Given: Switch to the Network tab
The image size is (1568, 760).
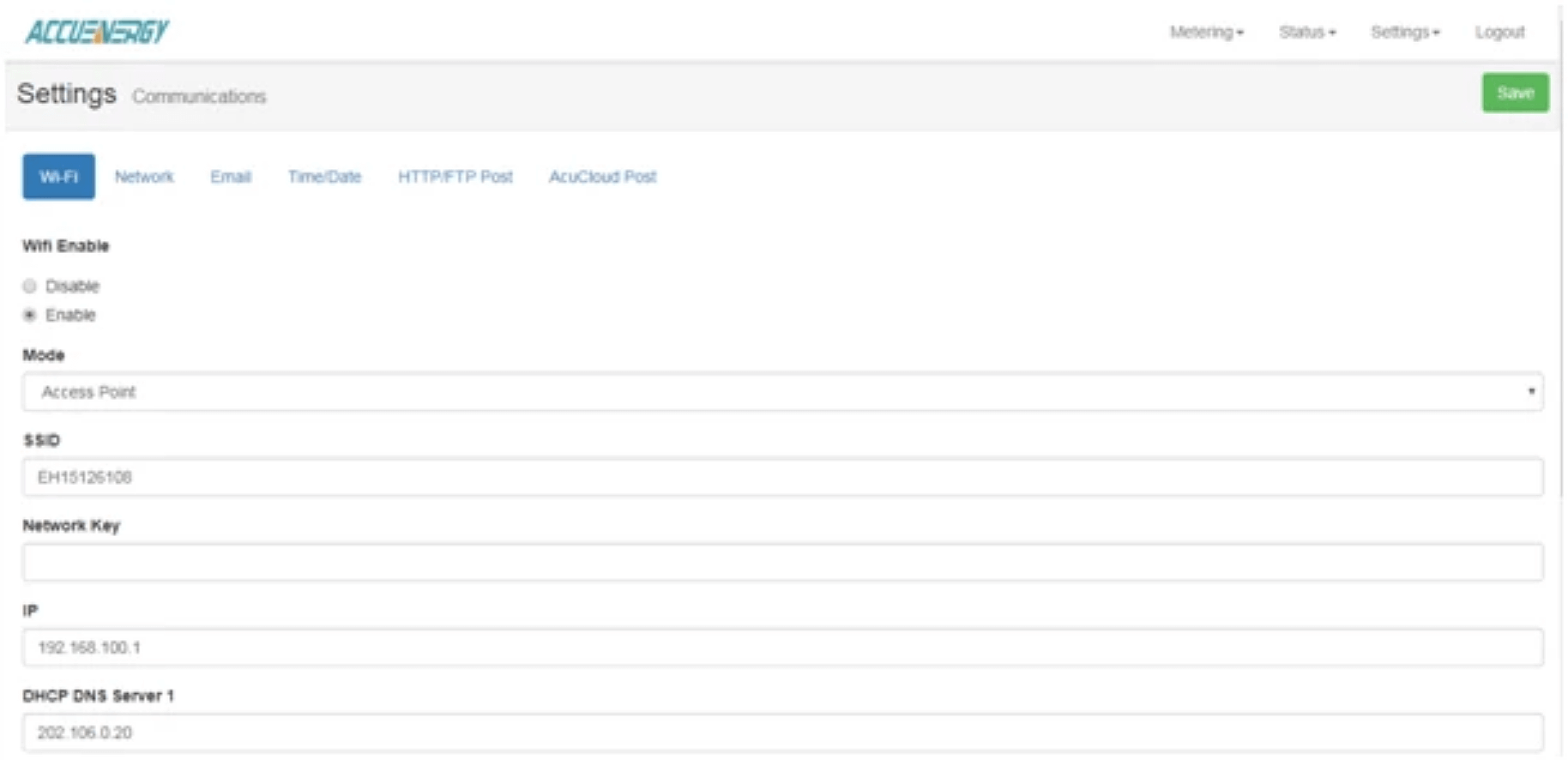Looking at the screenshot, I should coord(144,177).
